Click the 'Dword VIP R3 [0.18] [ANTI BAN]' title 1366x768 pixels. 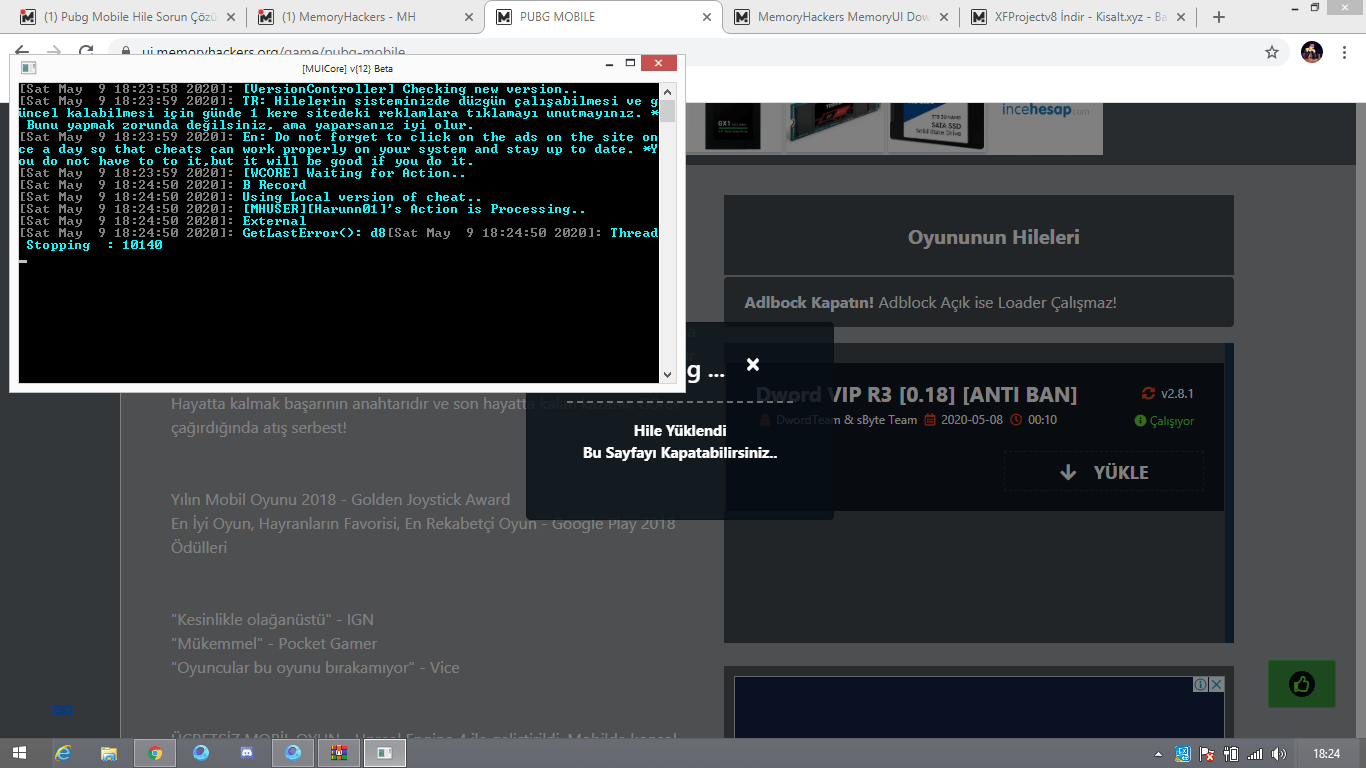pos(916,394)
